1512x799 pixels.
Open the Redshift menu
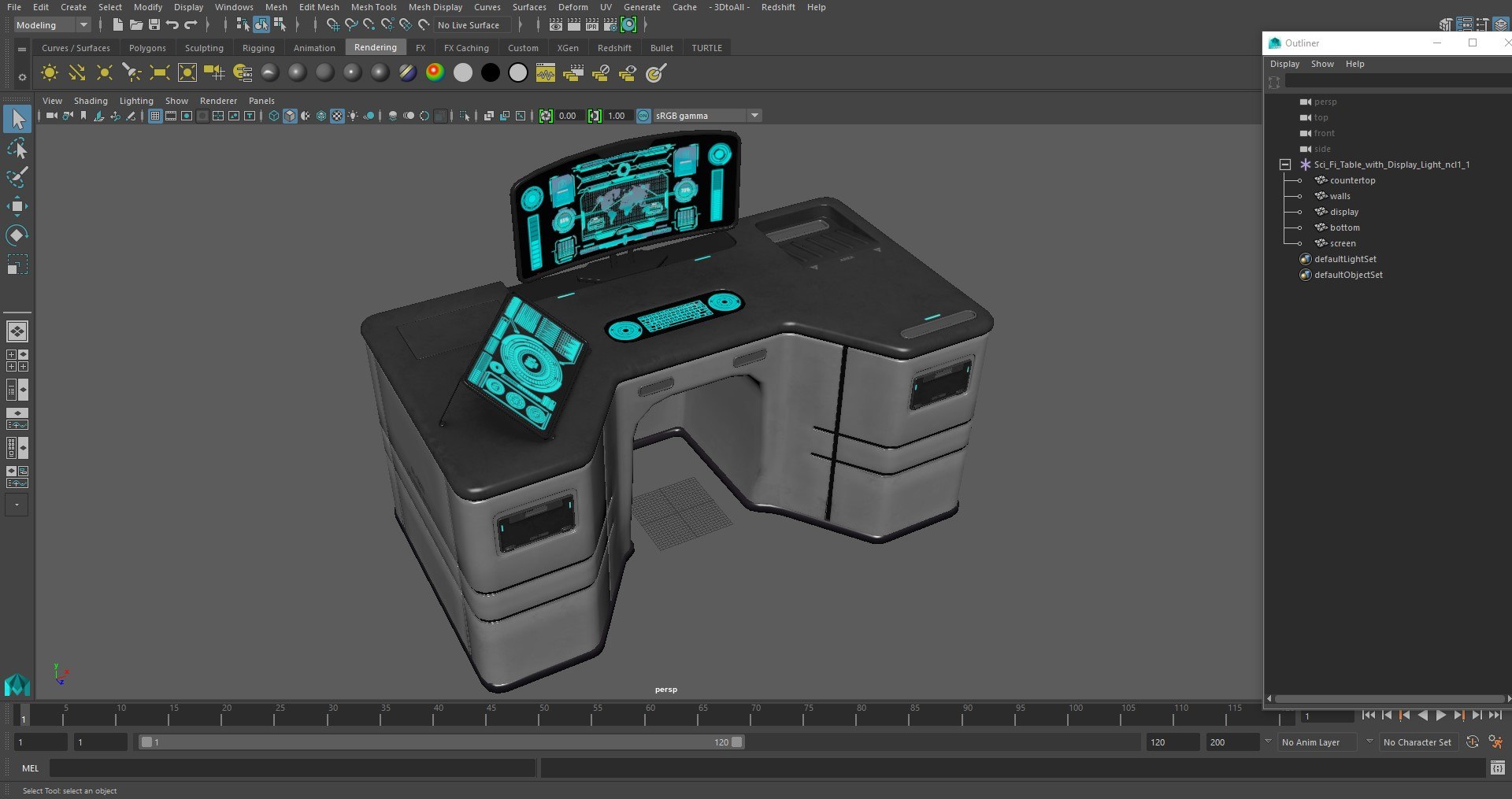pos(777,7)
